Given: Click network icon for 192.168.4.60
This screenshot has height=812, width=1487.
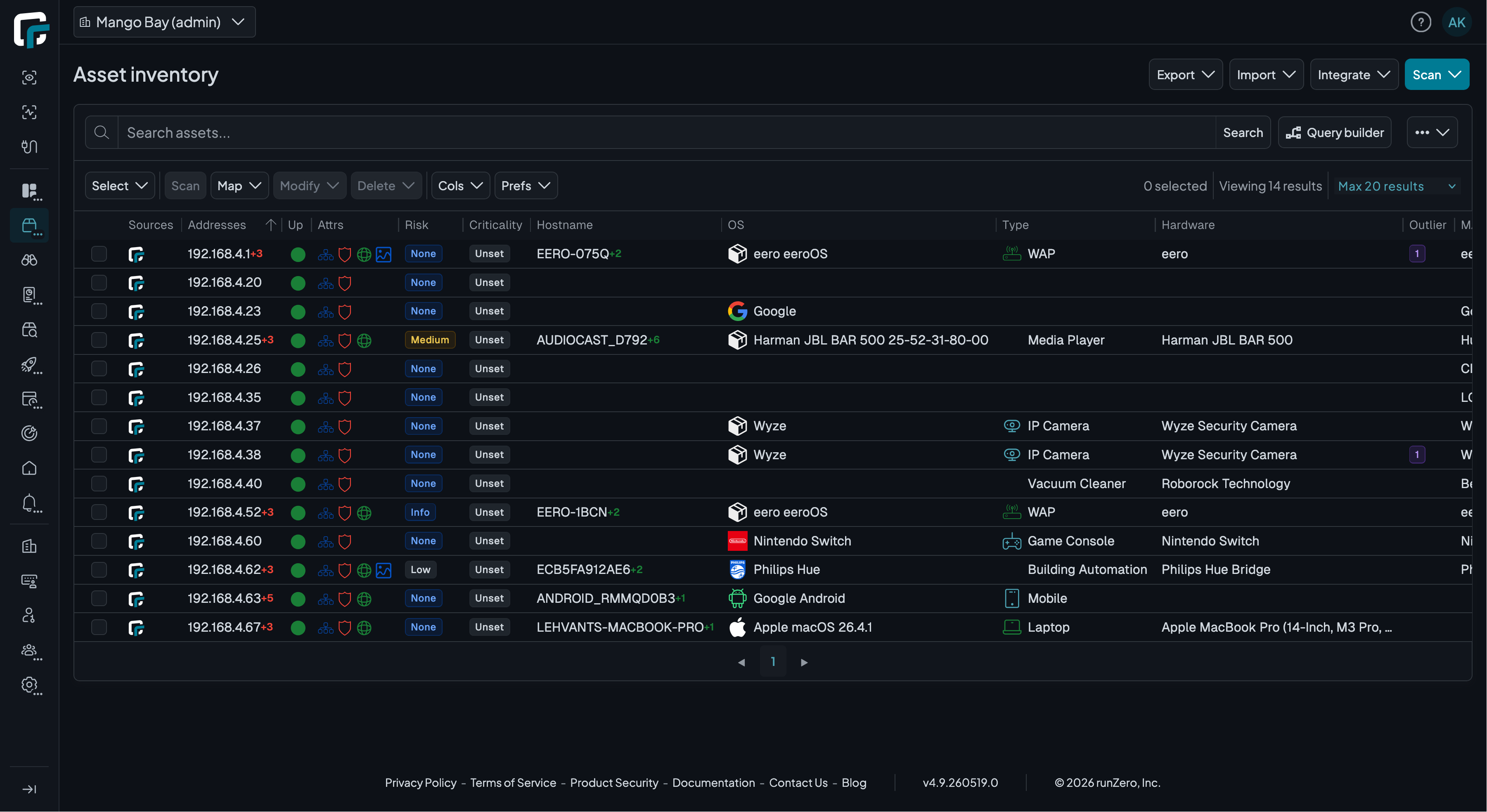Looking at the screenshot, I should [326, 541].
